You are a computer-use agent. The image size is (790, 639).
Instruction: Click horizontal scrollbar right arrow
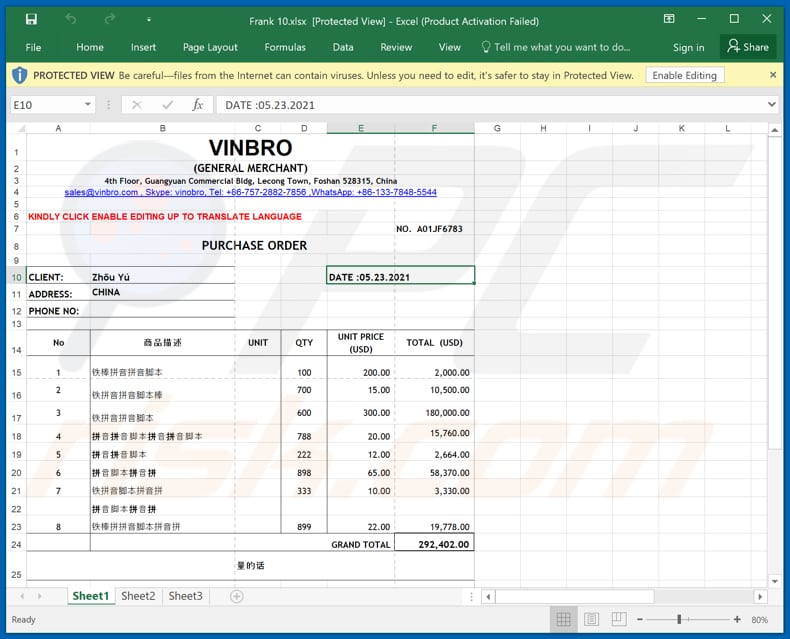click(760, 597)
